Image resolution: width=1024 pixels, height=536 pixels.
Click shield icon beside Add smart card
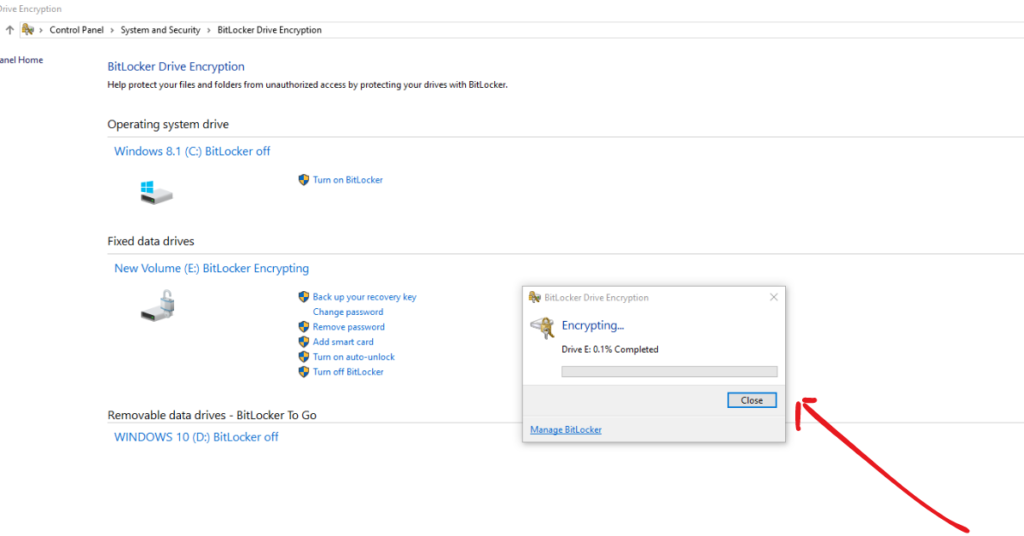pyautogui.click(x=304, y=342)
